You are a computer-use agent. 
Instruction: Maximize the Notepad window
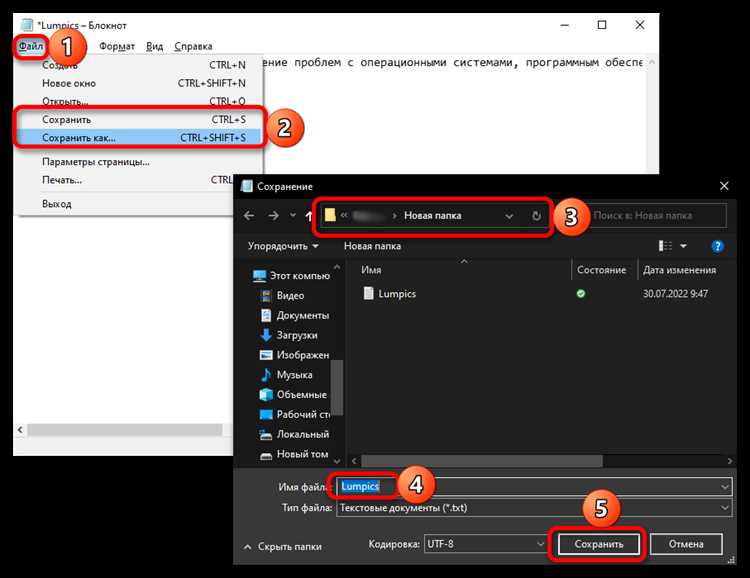(602, 25)
